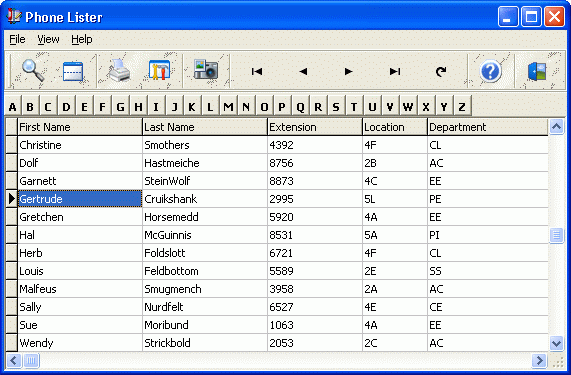Go to next record arrow
Screen dimensions: 571x375
click(x=348, y=71)
